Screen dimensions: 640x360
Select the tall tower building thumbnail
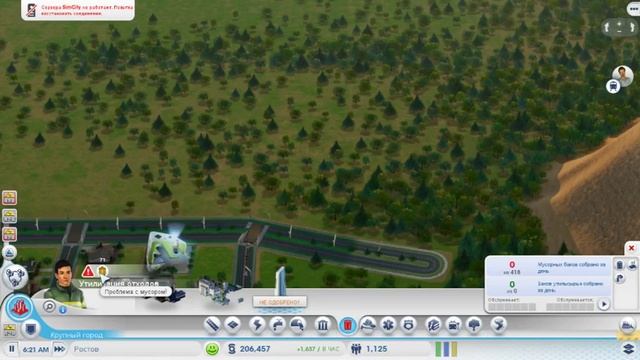pyautogui.click(x=280, y=281)
